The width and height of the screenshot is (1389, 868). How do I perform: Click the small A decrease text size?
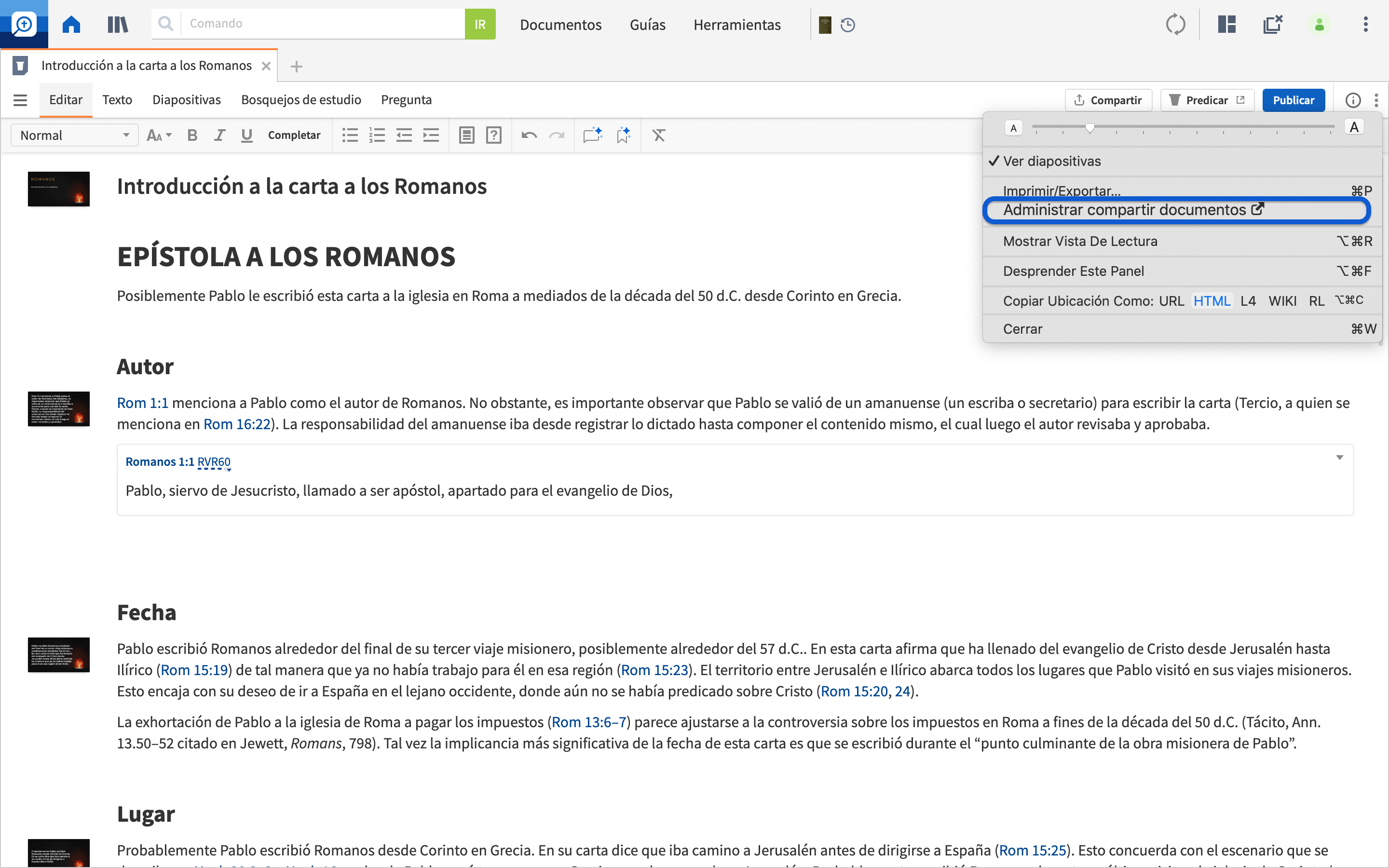coord(1014,127)
